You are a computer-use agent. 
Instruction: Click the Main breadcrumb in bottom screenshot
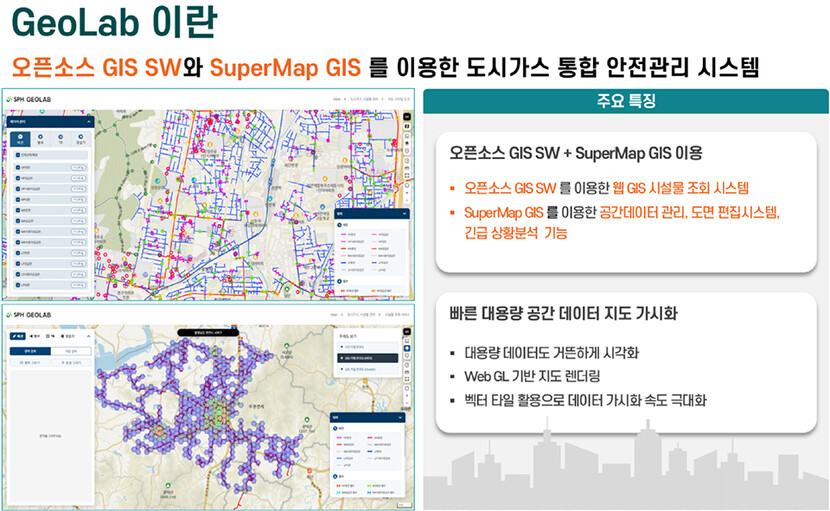pos(335,315)
